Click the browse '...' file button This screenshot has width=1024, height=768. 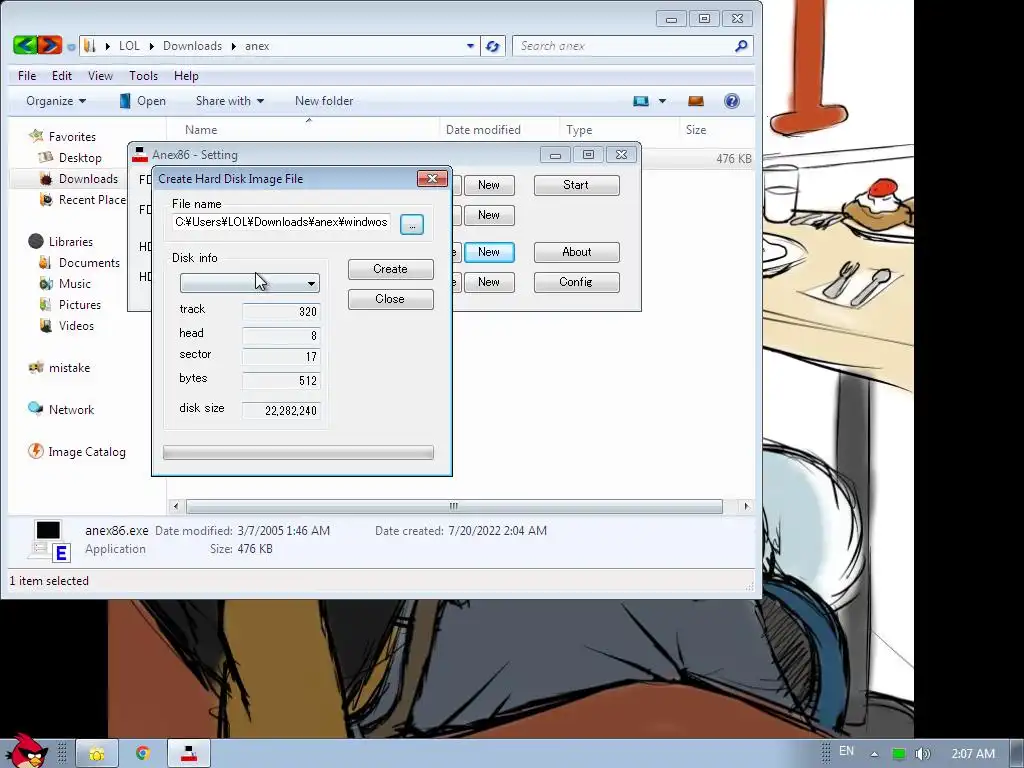pyautogui.click(x=411, y=225)
